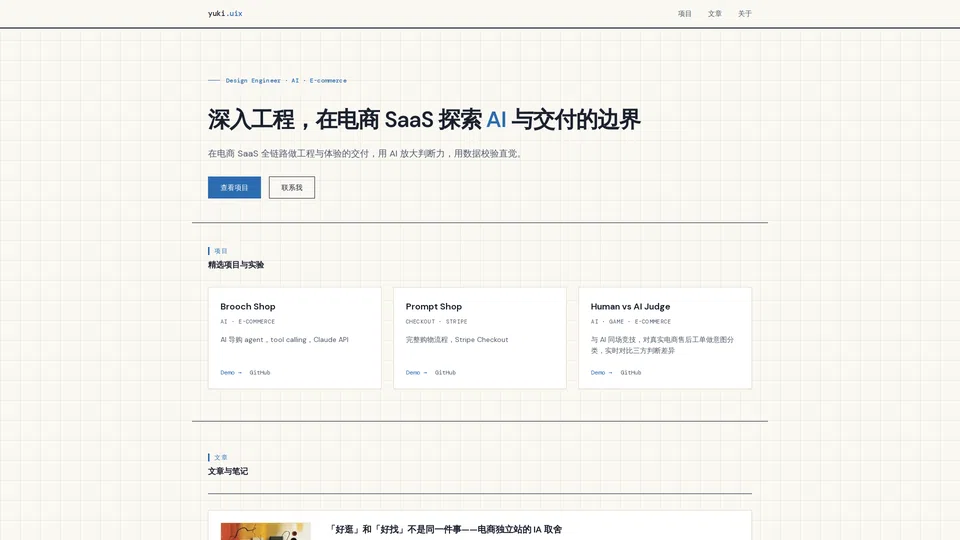Viewport: 960px width, 540px height.
Task: Click the AI · E-COMMERCE tag on Brooch Shop
Action: [247, 321]
